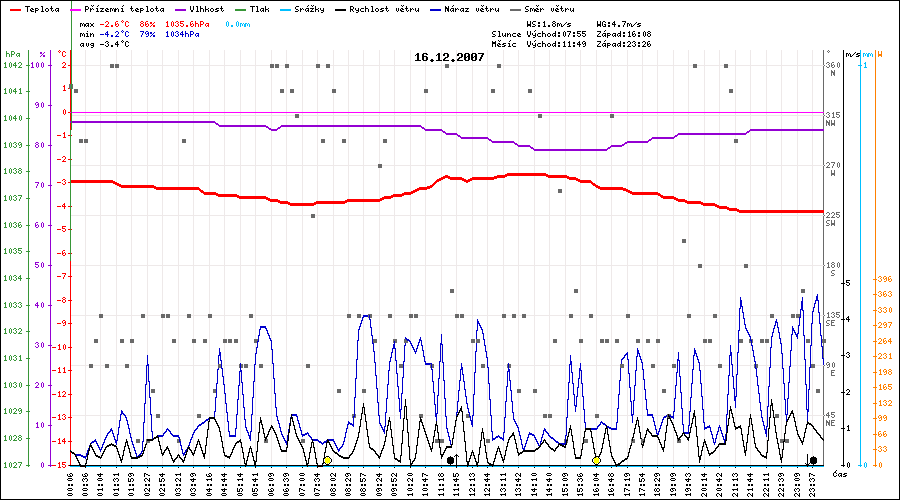Select the Srážky legend label

pyautogui.click(x=309, y=9)
